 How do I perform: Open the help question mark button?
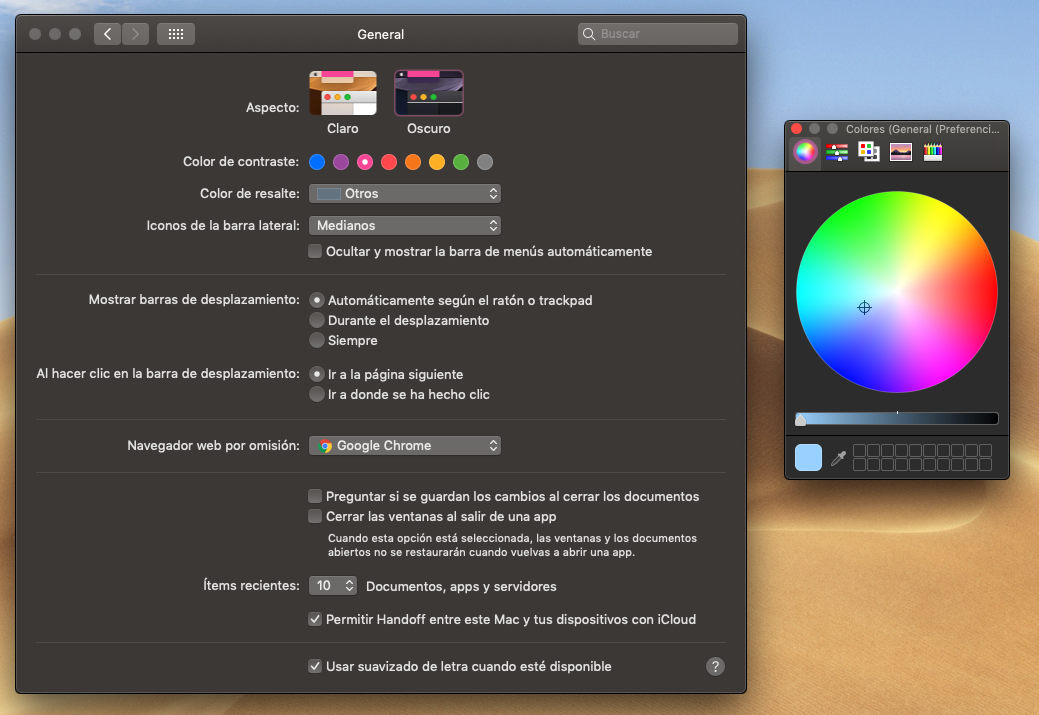(x=715, y=666)
